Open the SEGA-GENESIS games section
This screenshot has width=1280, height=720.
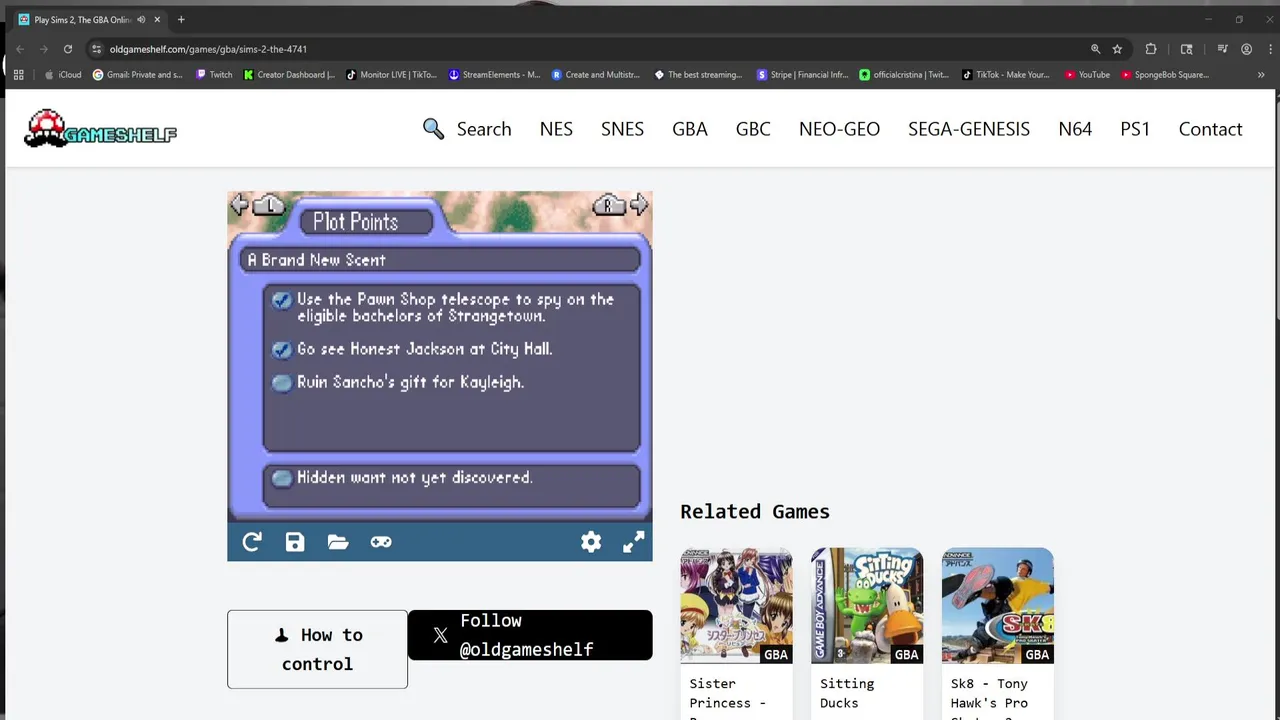click(x=969, y=129)
